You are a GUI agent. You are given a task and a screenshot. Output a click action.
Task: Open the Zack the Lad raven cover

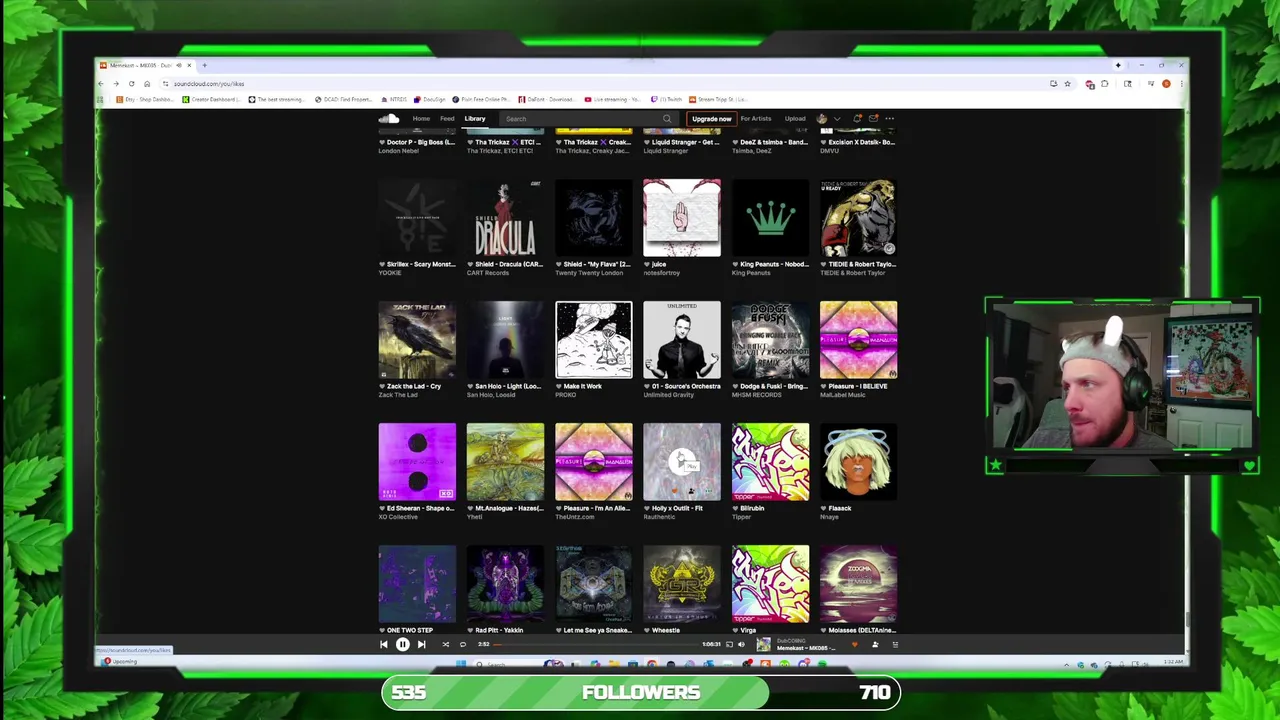click(417, 340)
